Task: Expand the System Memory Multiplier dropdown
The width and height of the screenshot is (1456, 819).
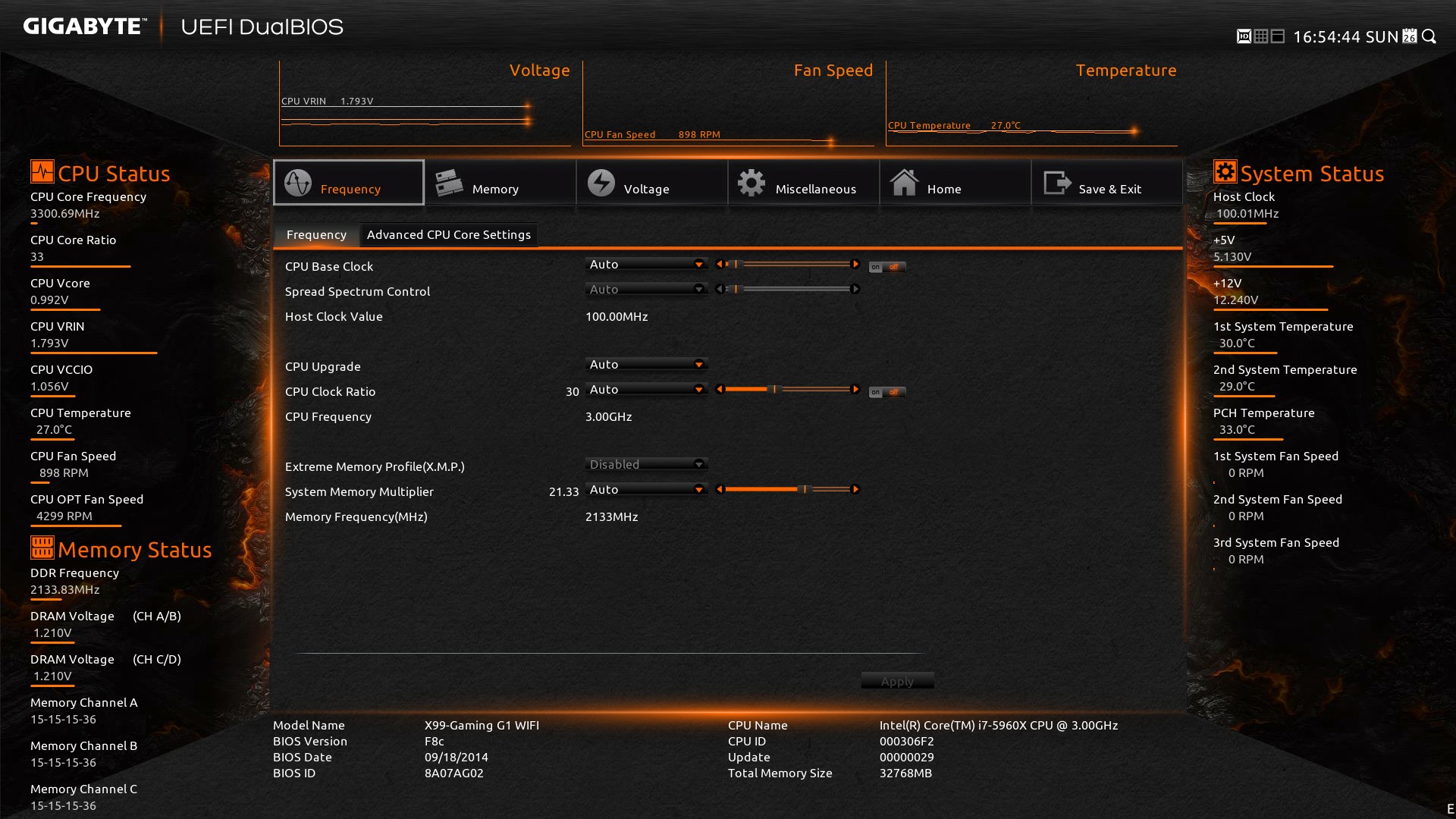Action: 700,489
